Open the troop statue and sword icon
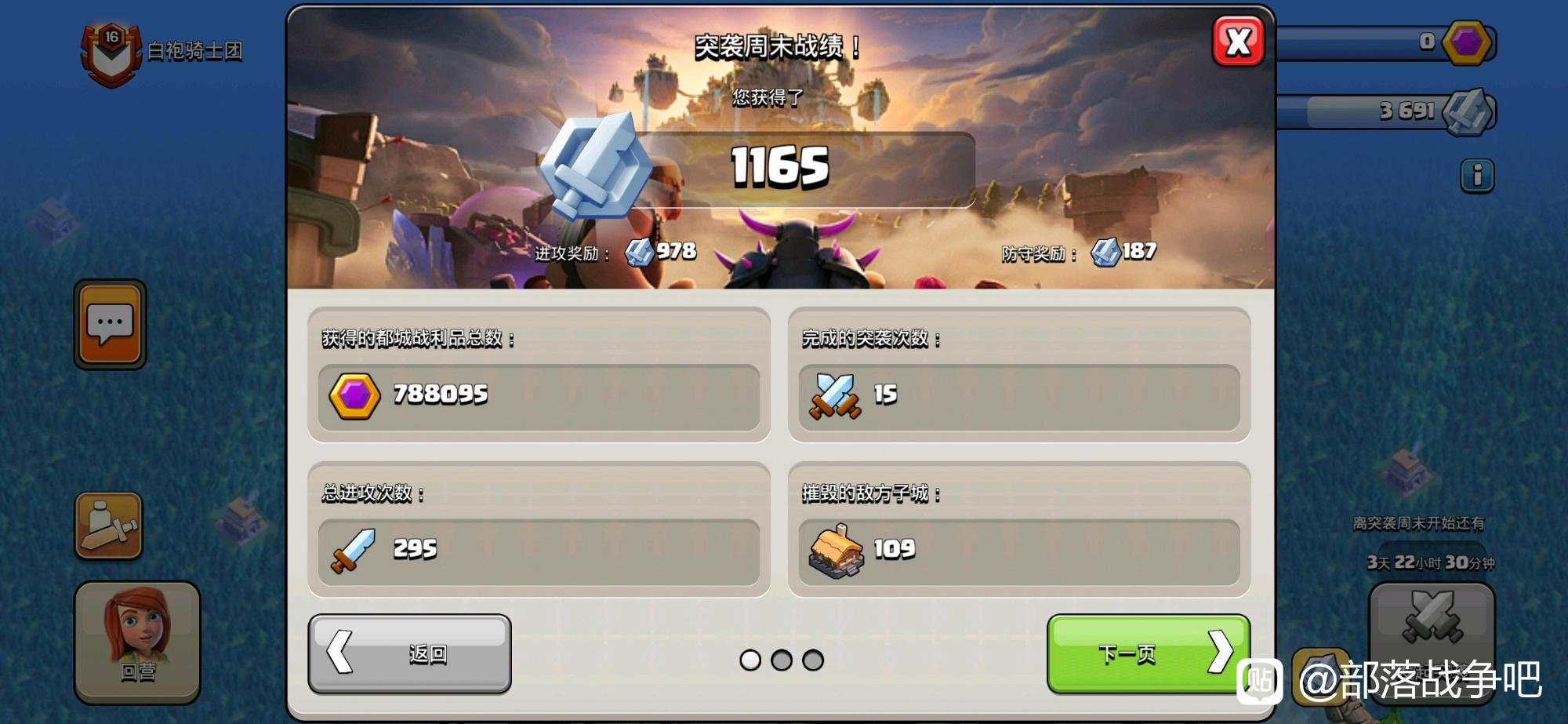 109,526
